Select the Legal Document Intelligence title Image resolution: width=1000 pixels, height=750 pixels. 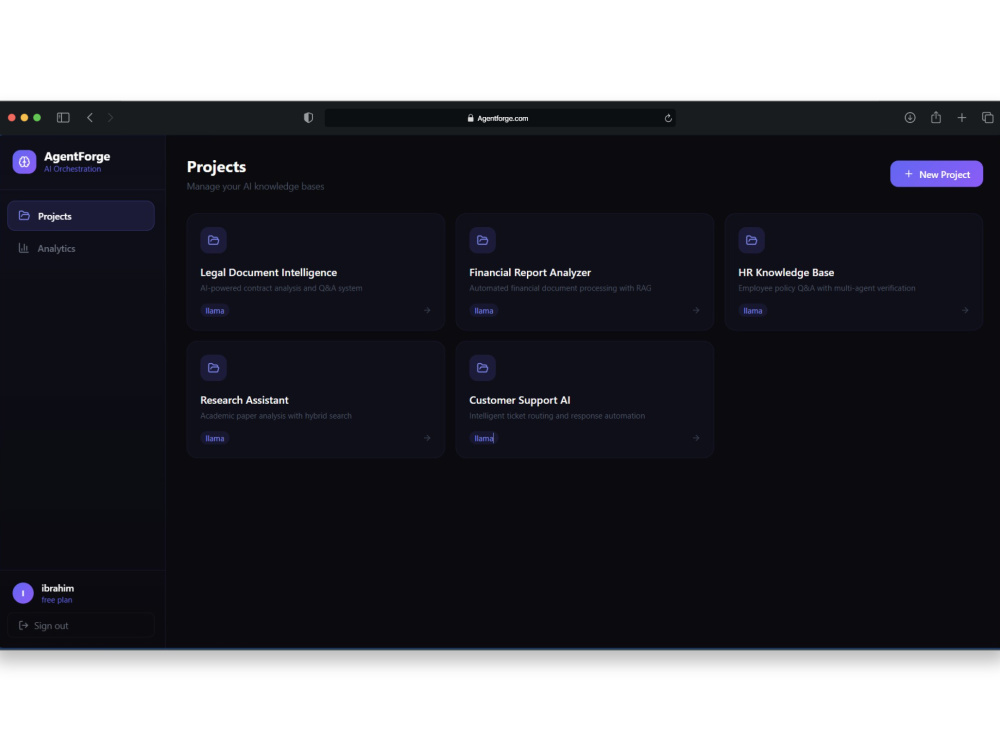click(268, 272)
